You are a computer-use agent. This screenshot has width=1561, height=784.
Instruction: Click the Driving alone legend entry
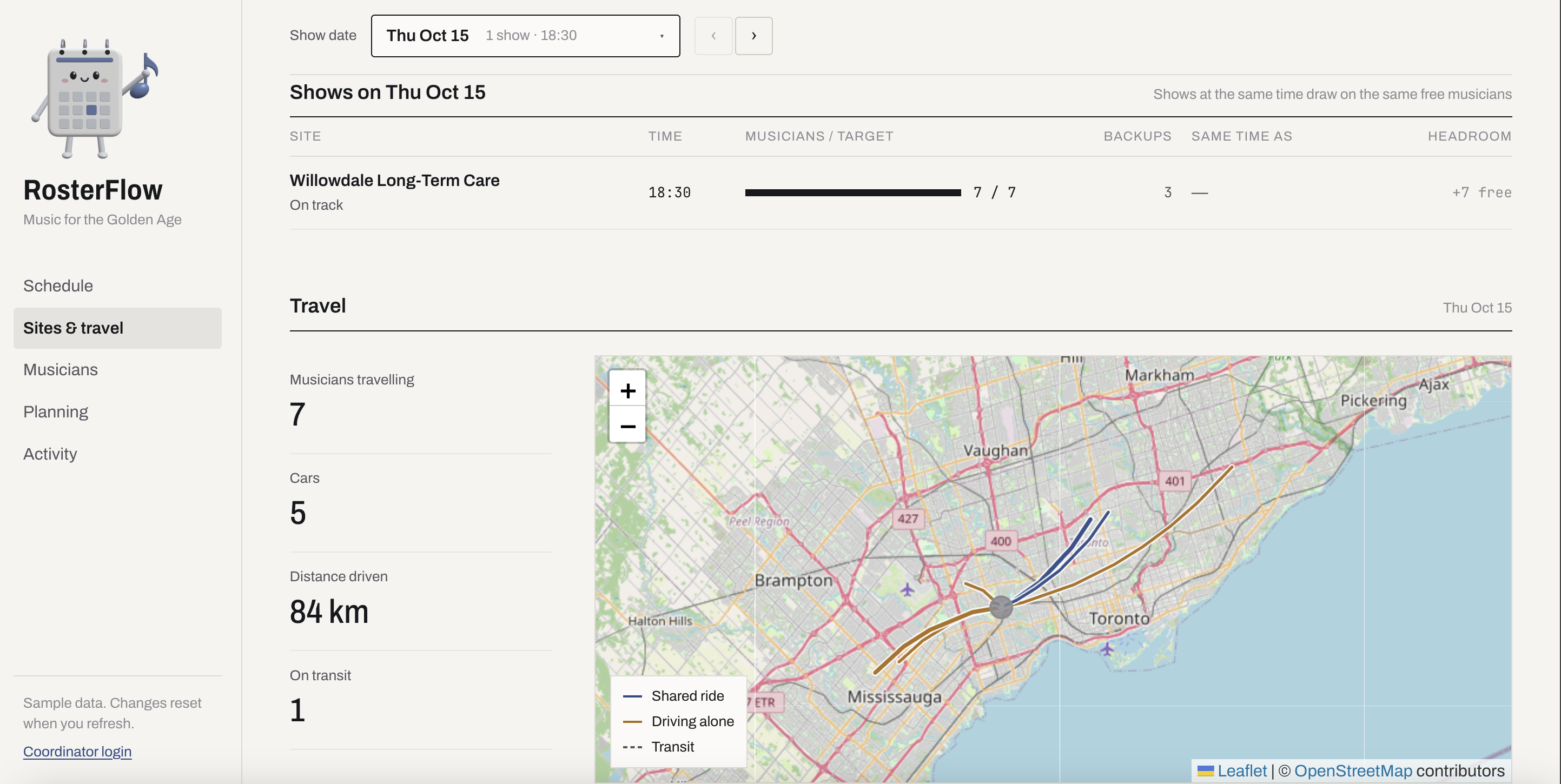tap(679, 722)
